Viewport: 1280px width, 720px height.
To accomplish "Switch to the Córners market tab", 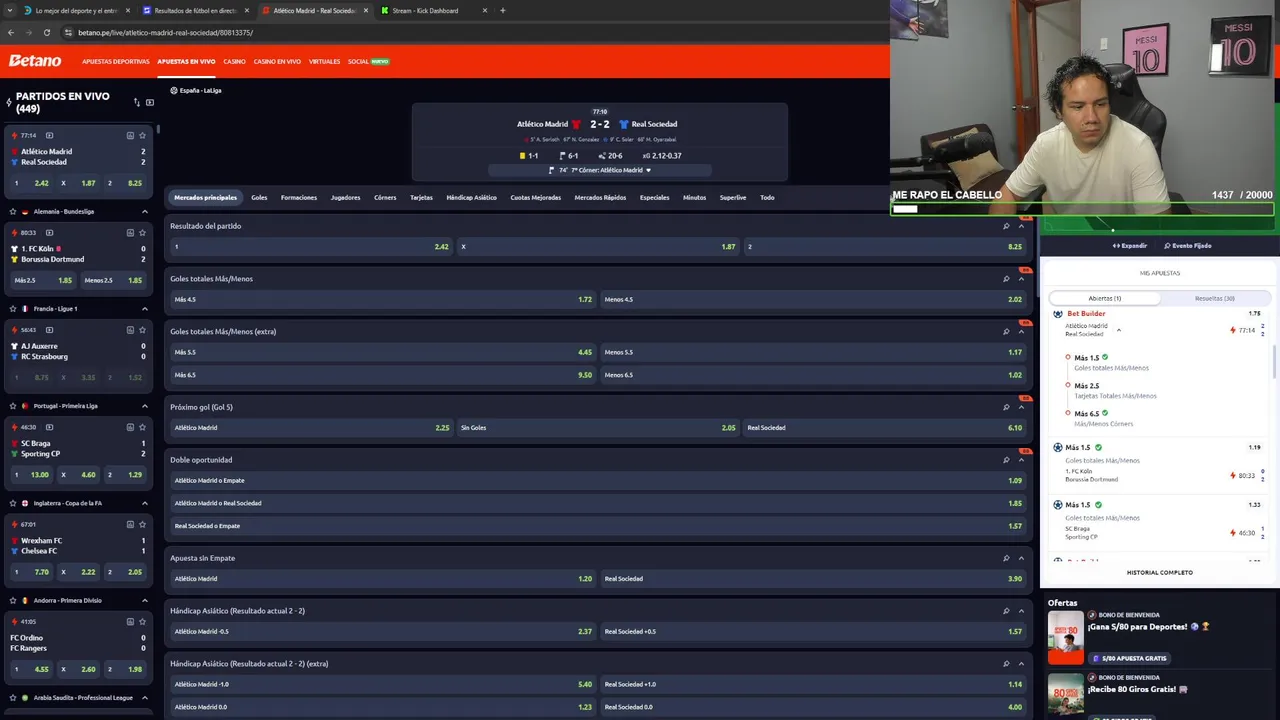I will click(385, 197).
